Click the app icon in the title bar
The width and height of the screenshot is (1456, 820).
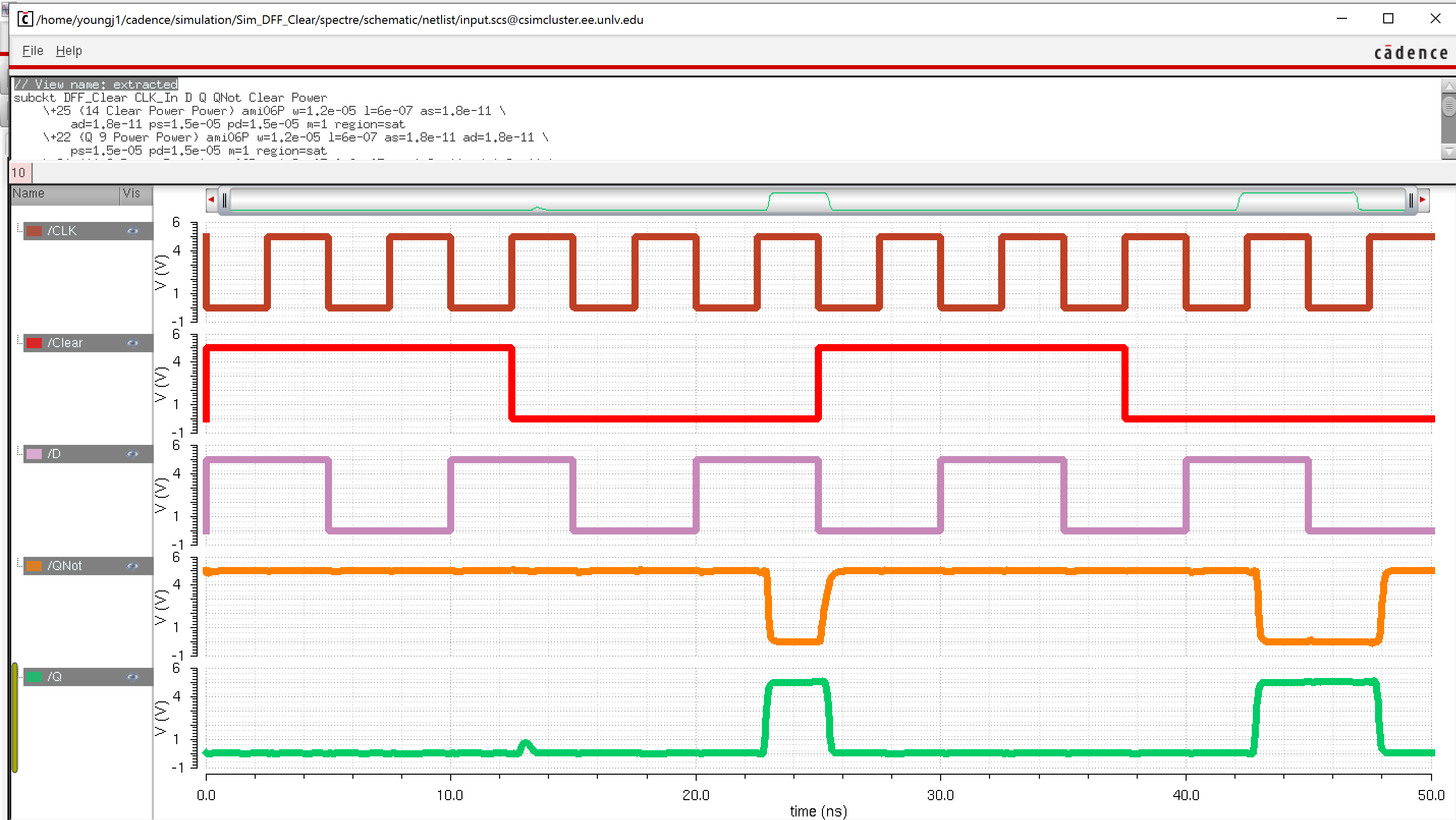pos(24,19)
